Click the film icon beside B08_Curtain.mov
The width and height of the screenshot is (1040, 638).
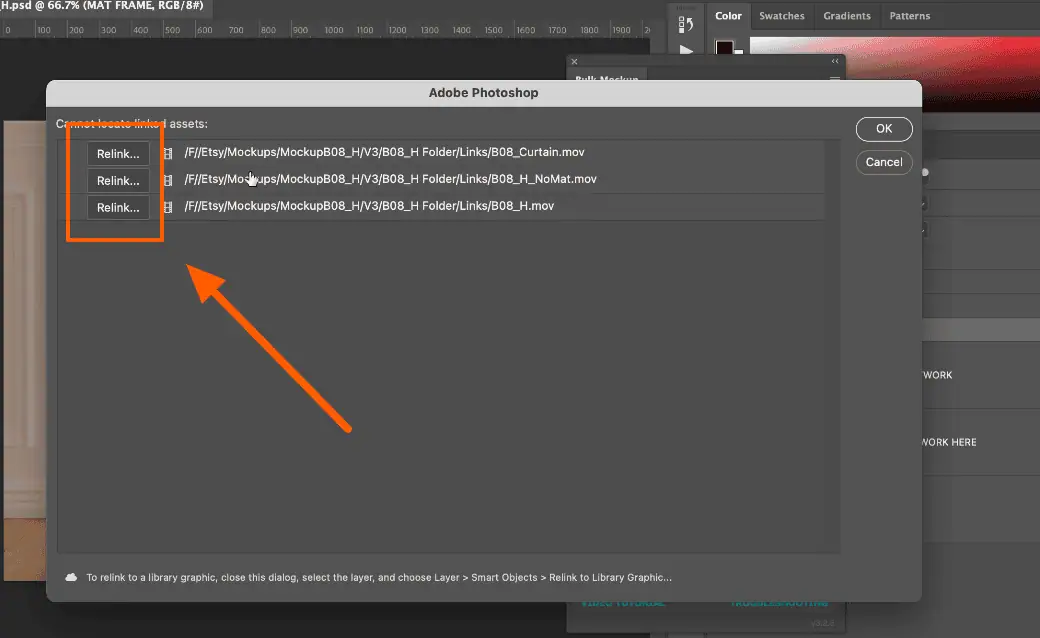point(167,153)
